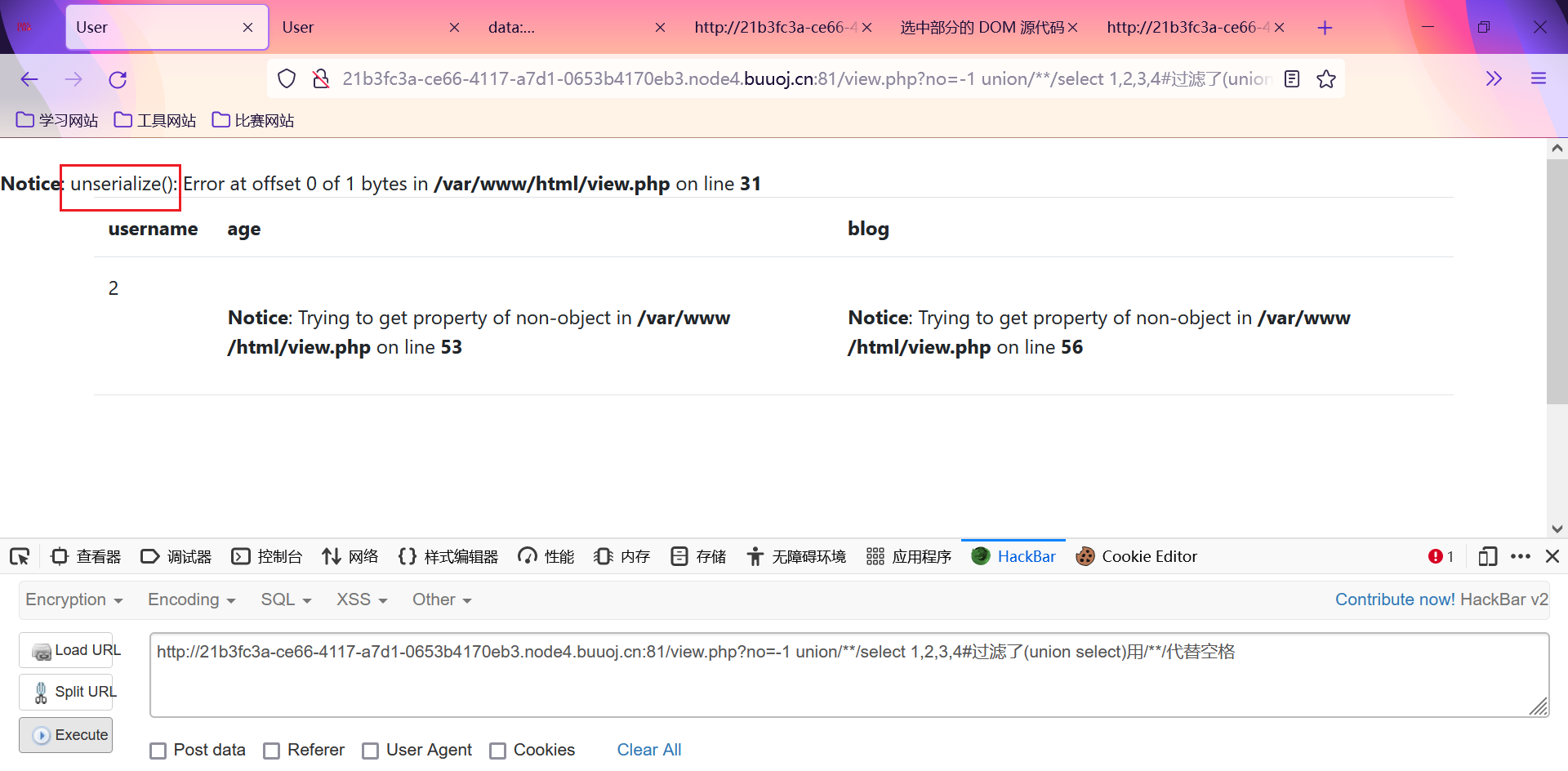Enable the Post data checkbox
The width and height of the screenshot is (1568, 771).
coord(158,751)
